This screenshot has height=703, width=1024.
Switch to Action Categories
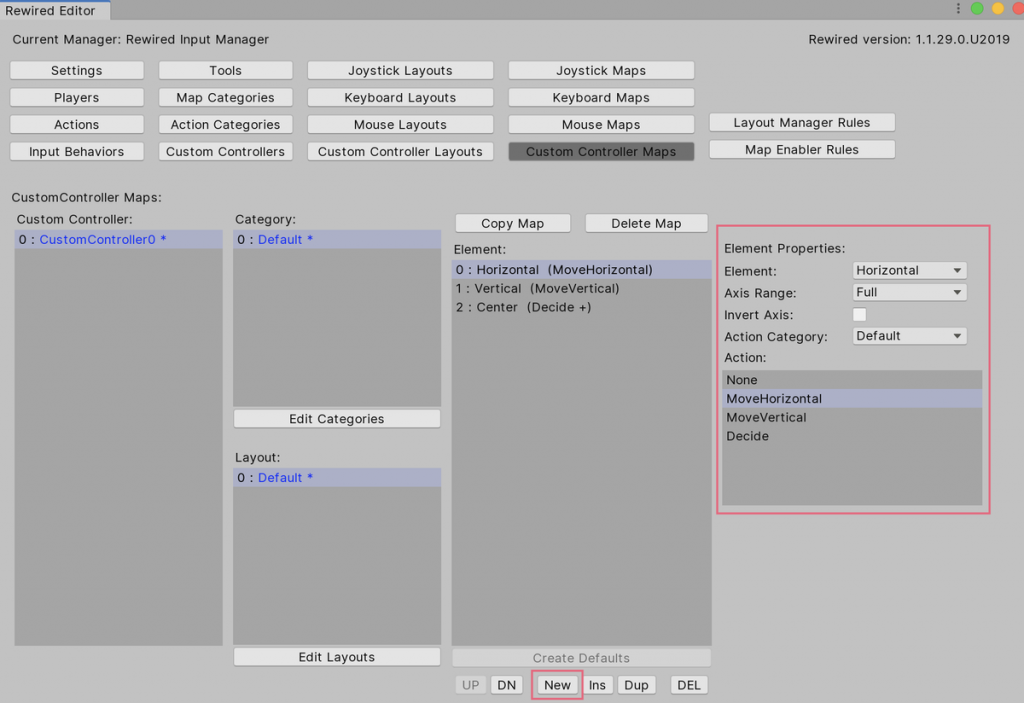(225, 124)
